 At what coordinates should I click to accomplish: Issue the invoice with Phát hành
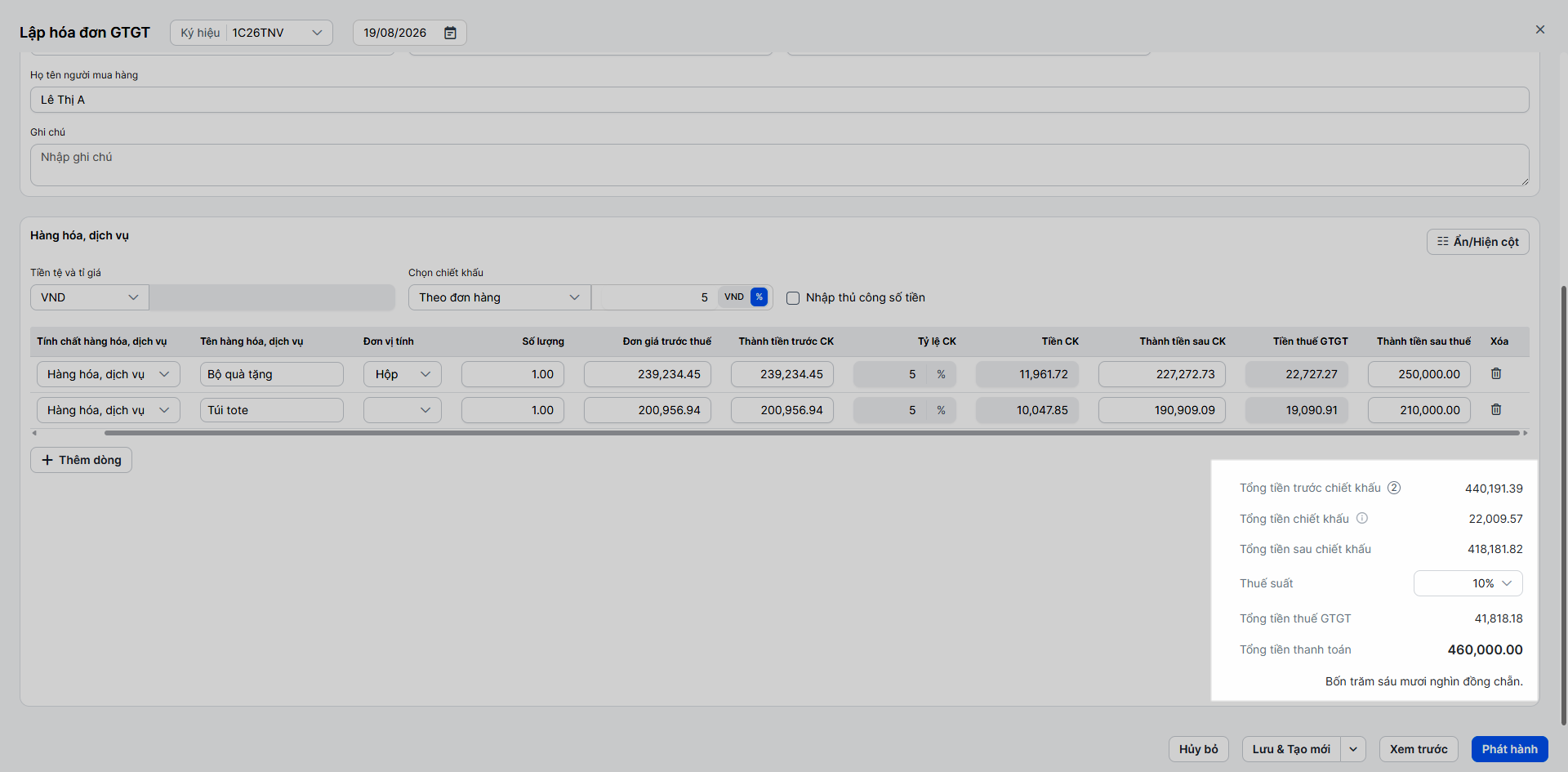[x=1510, y=749]
